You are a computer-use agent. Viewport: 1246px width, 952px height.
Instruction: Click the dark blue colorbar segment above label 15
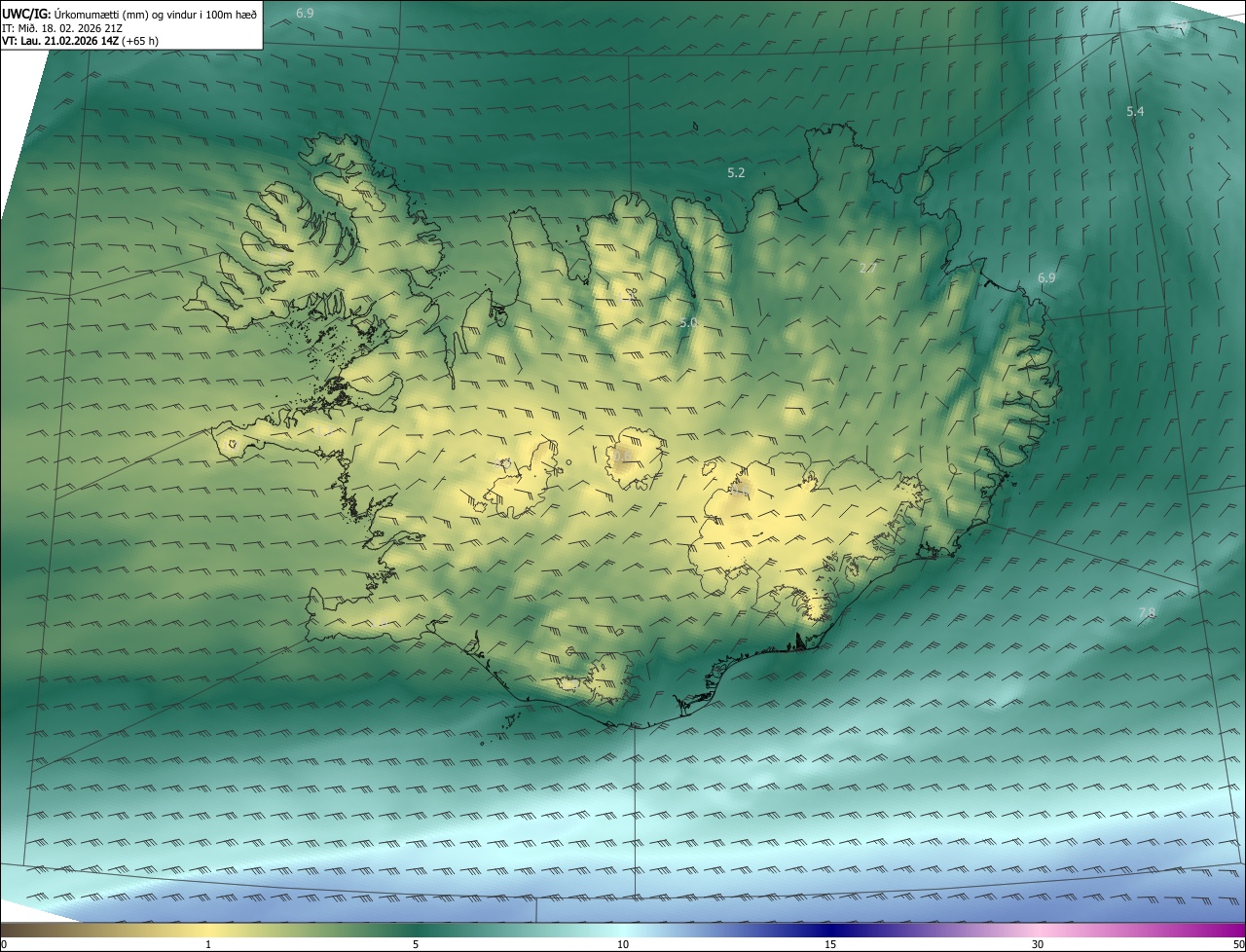pyautogui.click(x=830, y=930)
